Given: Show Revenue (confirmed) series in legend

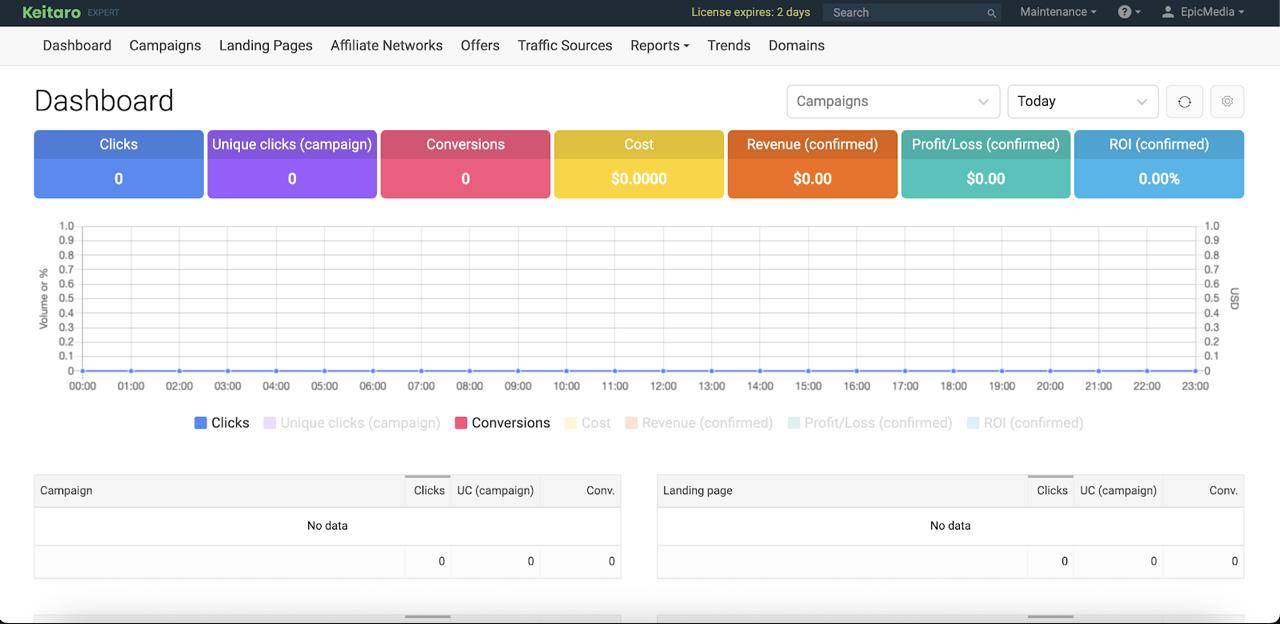Looking at the screenshot, I should click(699, 423).
